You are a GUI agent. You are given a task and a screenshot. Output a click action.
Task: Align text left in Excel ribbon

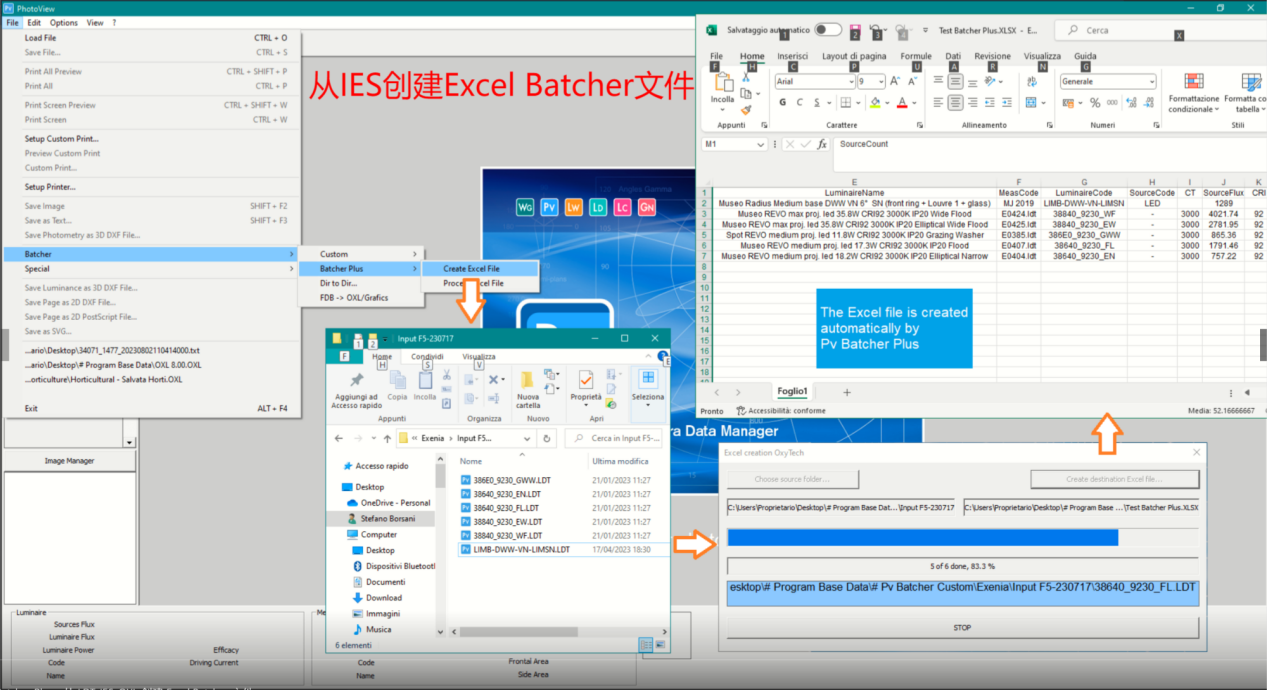point(939,102)
